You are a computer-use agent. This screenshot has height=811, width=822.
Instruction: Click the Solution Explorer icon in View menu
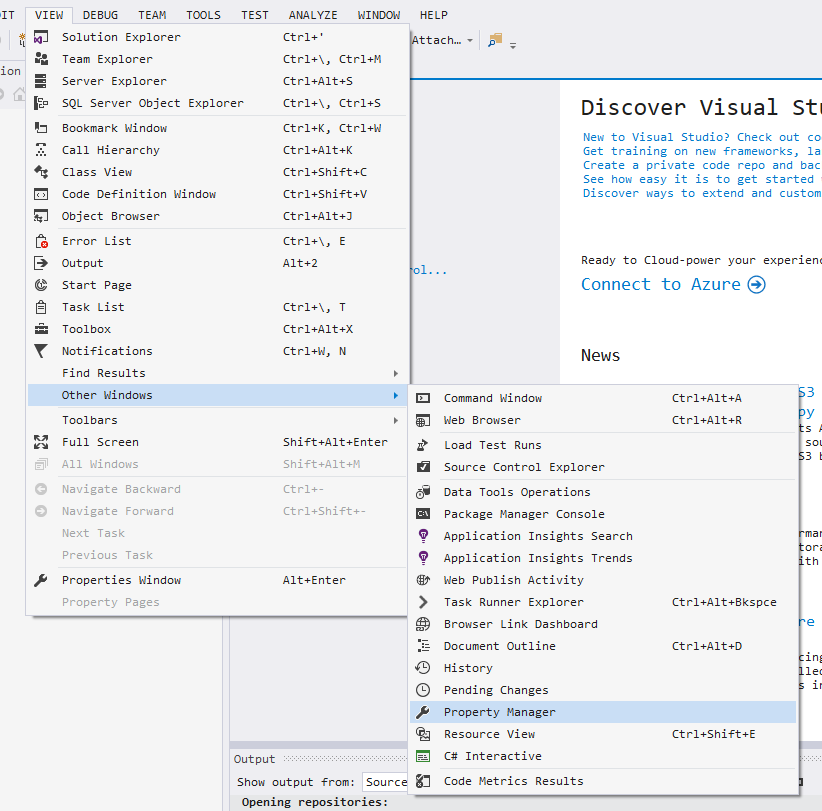coord(41,37)
